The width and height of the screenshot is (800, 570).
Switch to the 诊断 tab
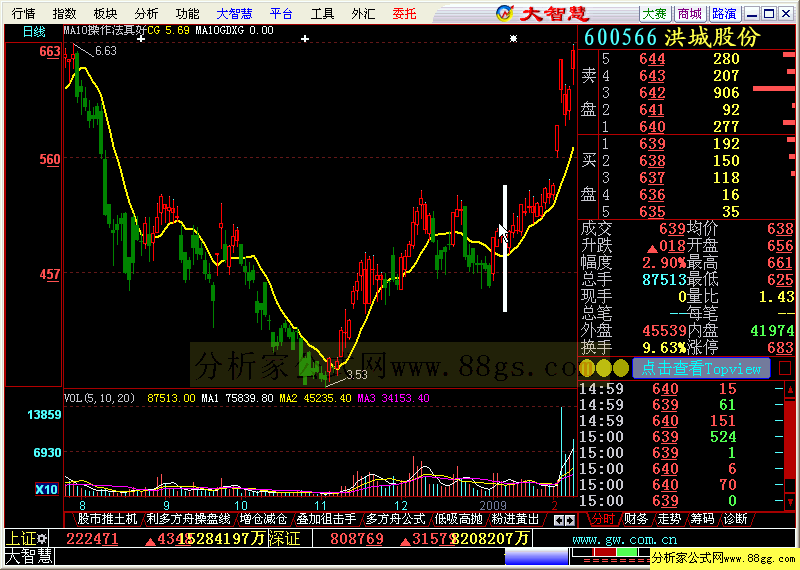pos(735,519)
